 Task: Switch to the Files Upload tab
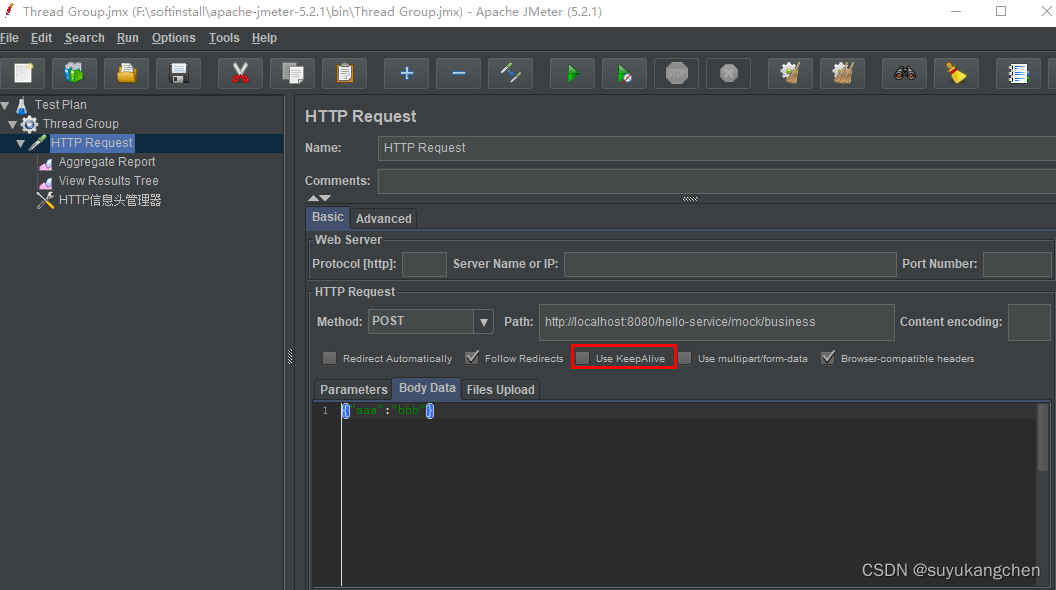pos(500,389)
